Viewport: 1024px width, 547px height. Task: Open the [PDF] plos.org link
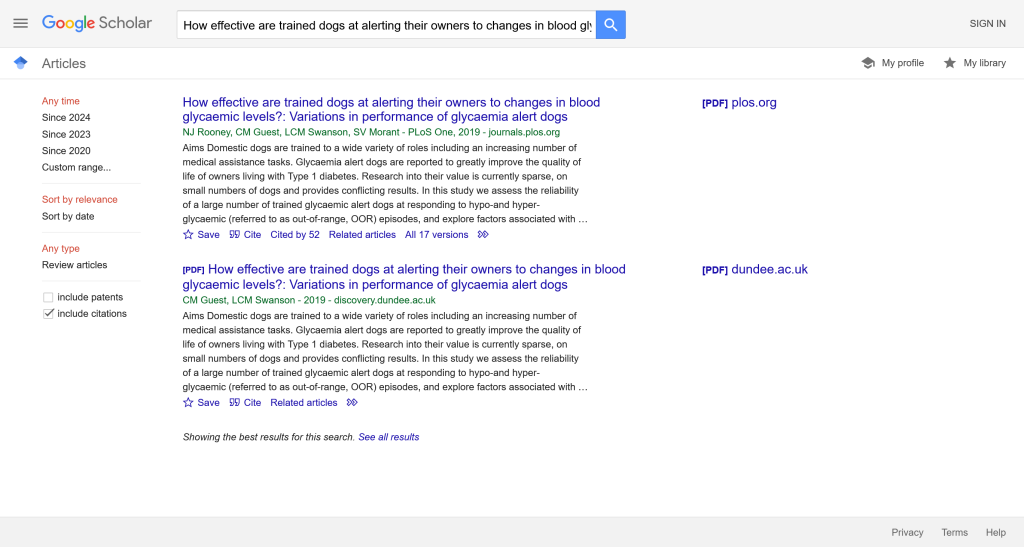point(739,102)
